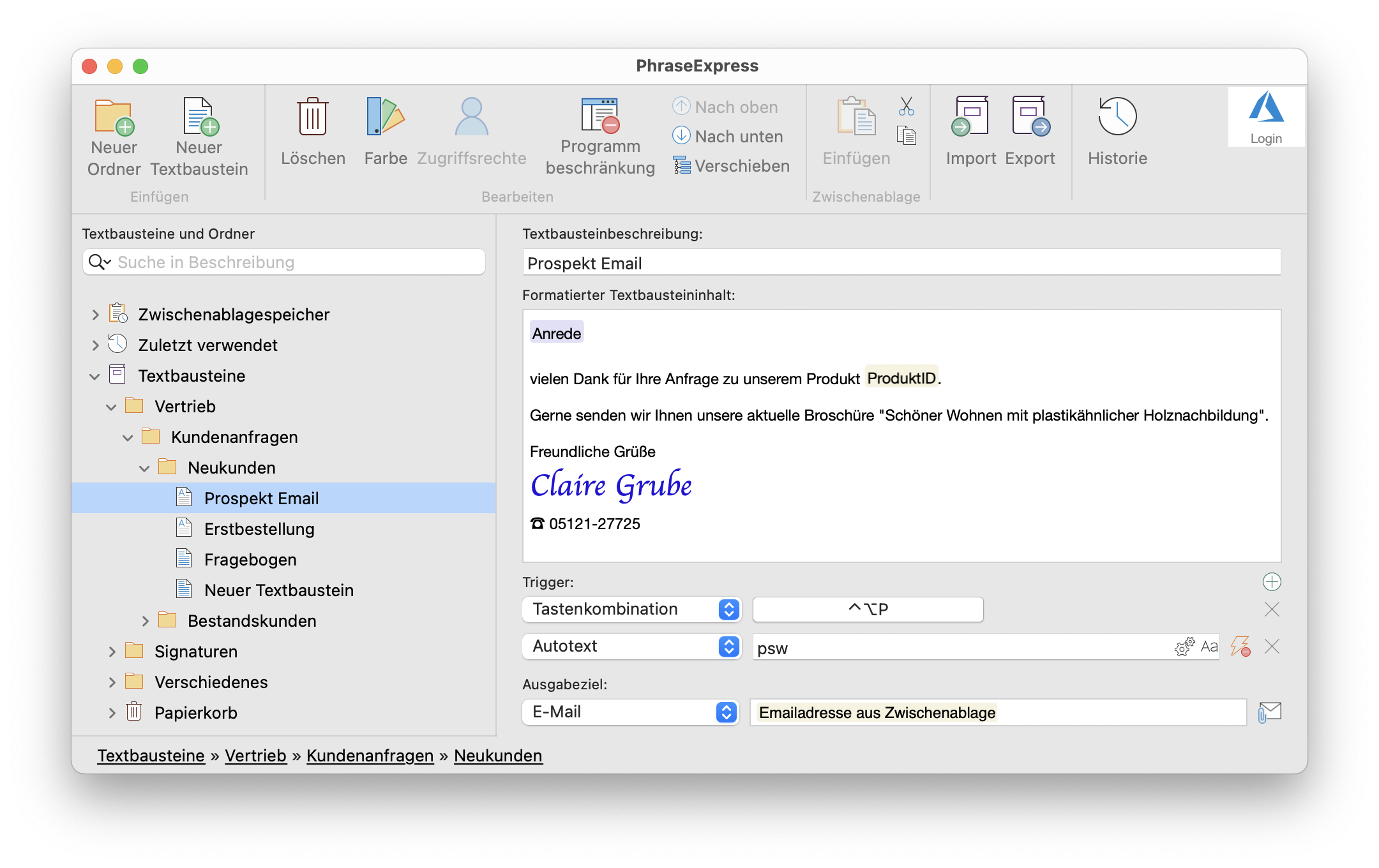This screenshot has width=1379, height=868.
Task: Move phrase down with Nach unten
Action: (x=728, y=136)
